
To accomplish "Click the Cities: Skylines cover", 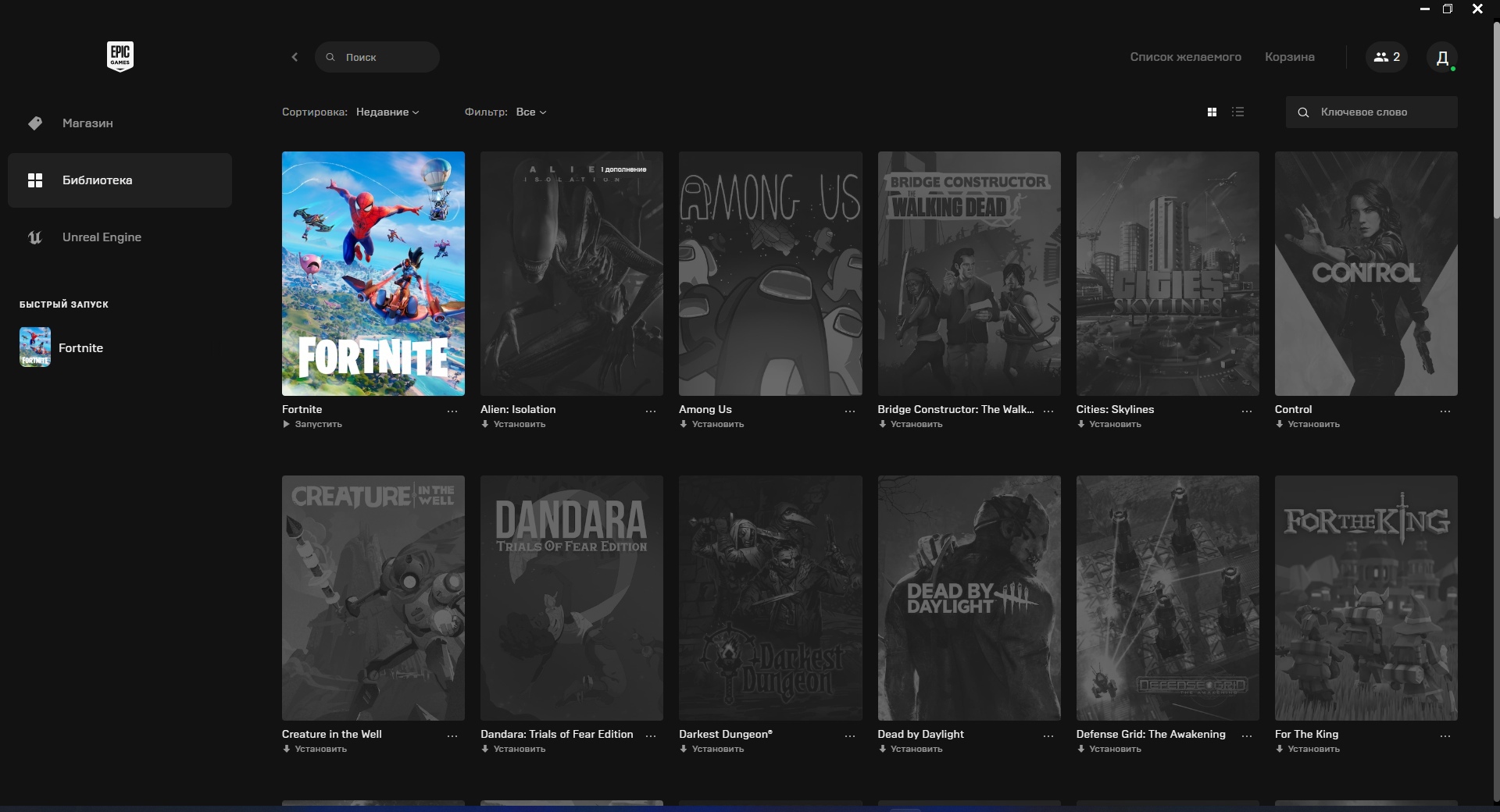I will (x=1168, y=273).
